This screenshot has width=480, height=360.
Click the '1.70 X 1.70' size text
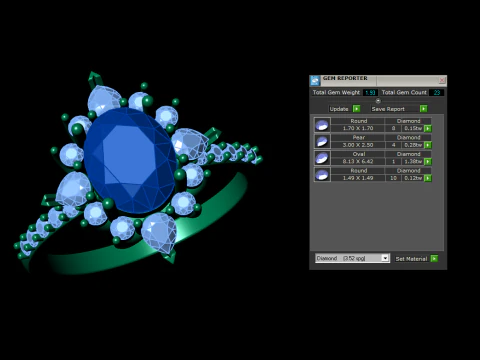(x=358, y=128)
